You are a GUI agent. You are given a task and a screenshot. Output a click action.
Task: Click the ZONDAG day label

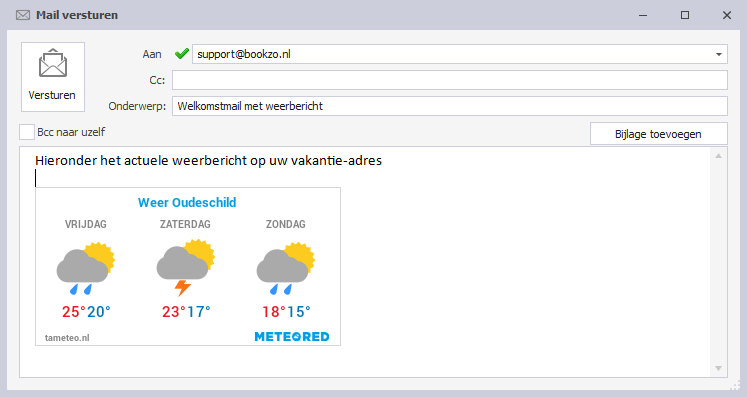[286, 224]
